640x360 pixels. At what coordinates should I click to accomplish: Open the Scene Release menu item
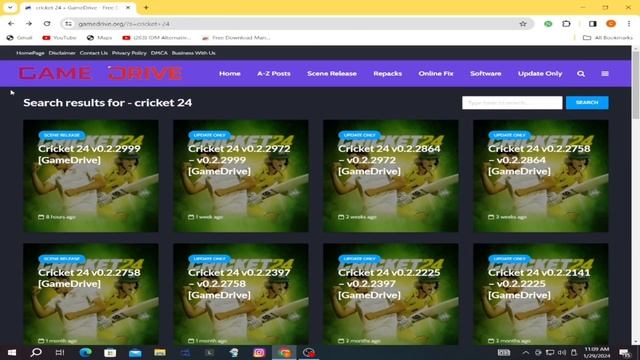pos(332,73)
